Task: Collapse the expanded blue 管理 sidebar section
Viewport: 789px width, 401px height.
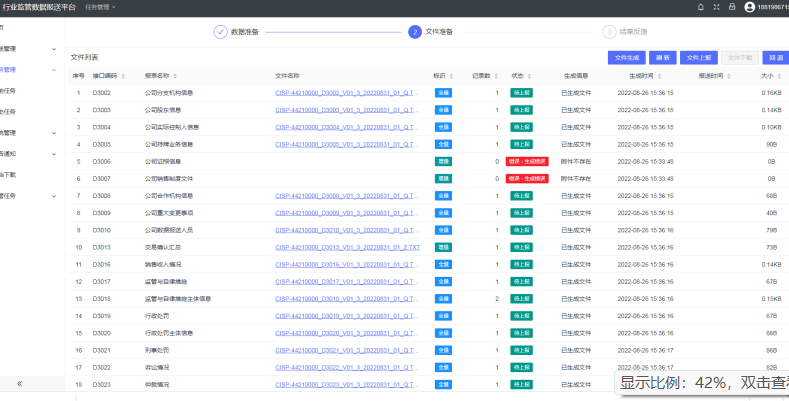Action: (x=54, y=70)
